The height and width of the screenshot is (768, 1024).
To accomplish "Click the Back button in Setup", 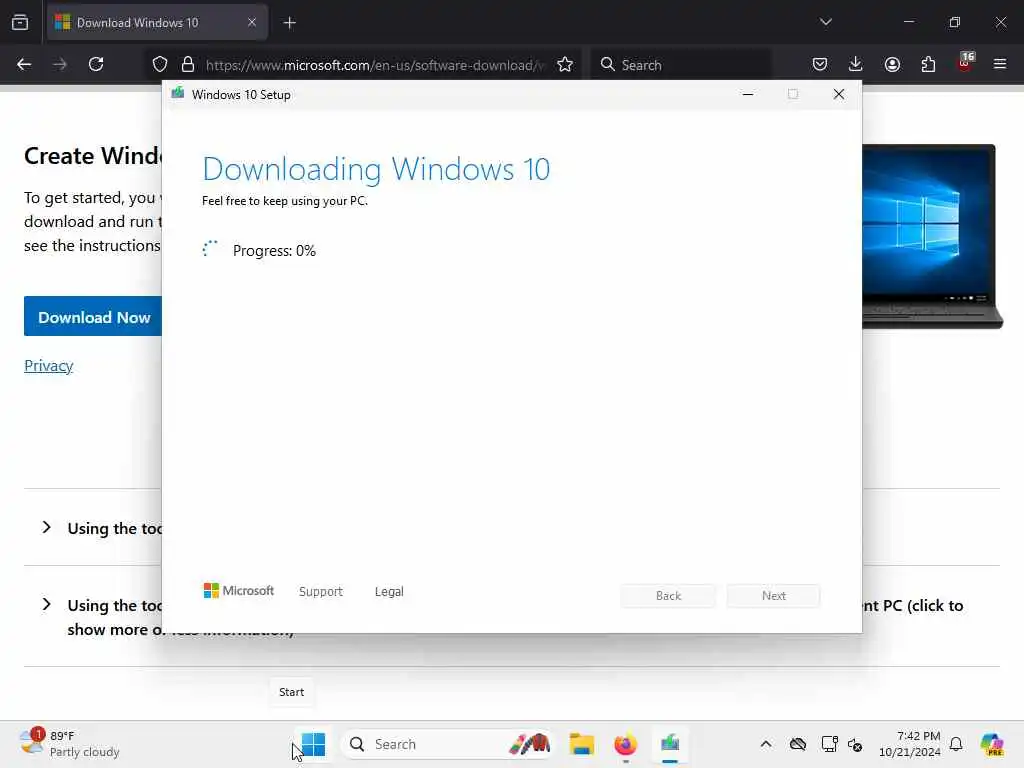I will 668,596.
